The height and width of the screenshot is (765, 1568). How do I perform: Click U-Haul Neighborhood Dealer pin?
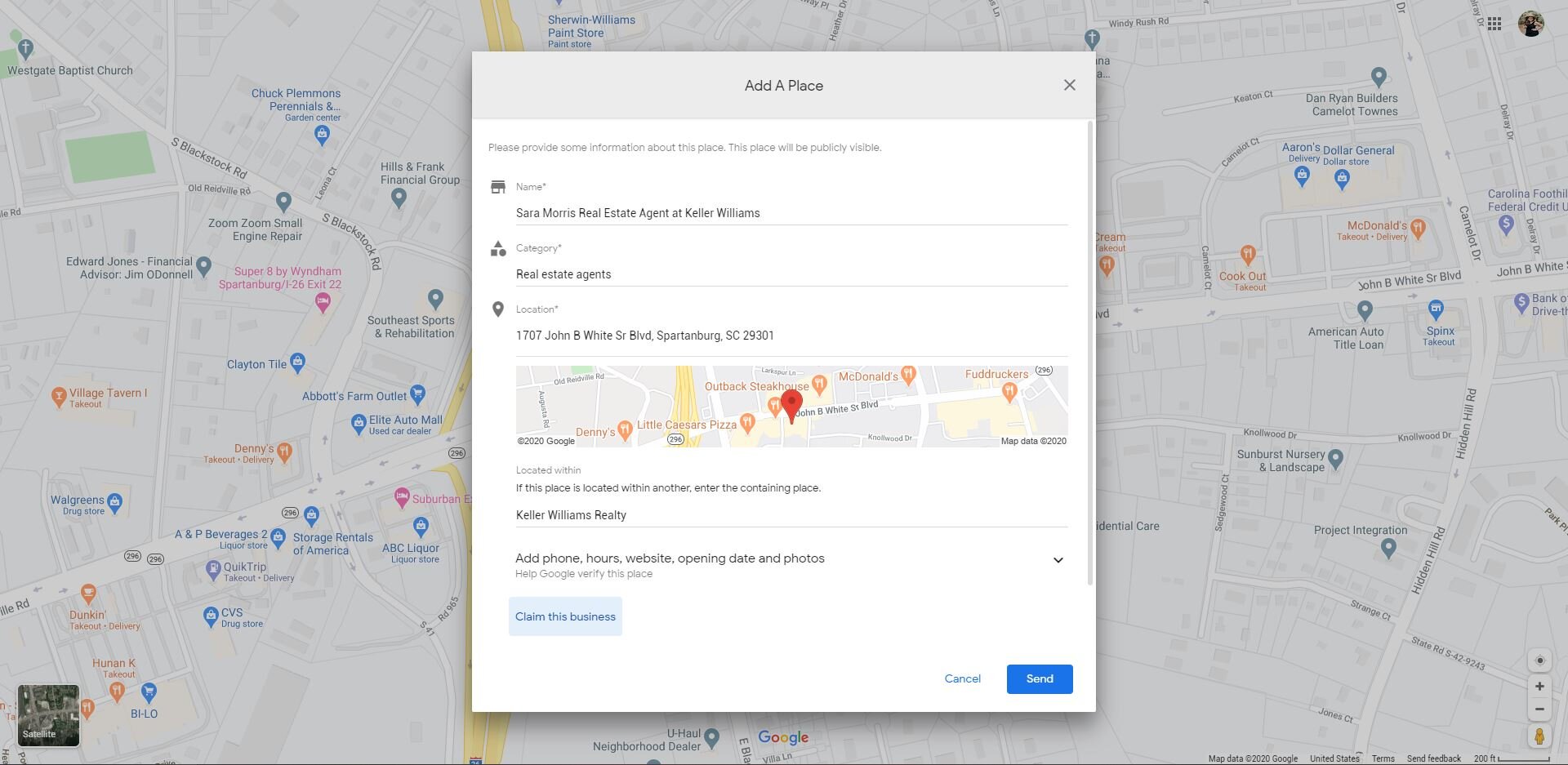coord(711,738)
